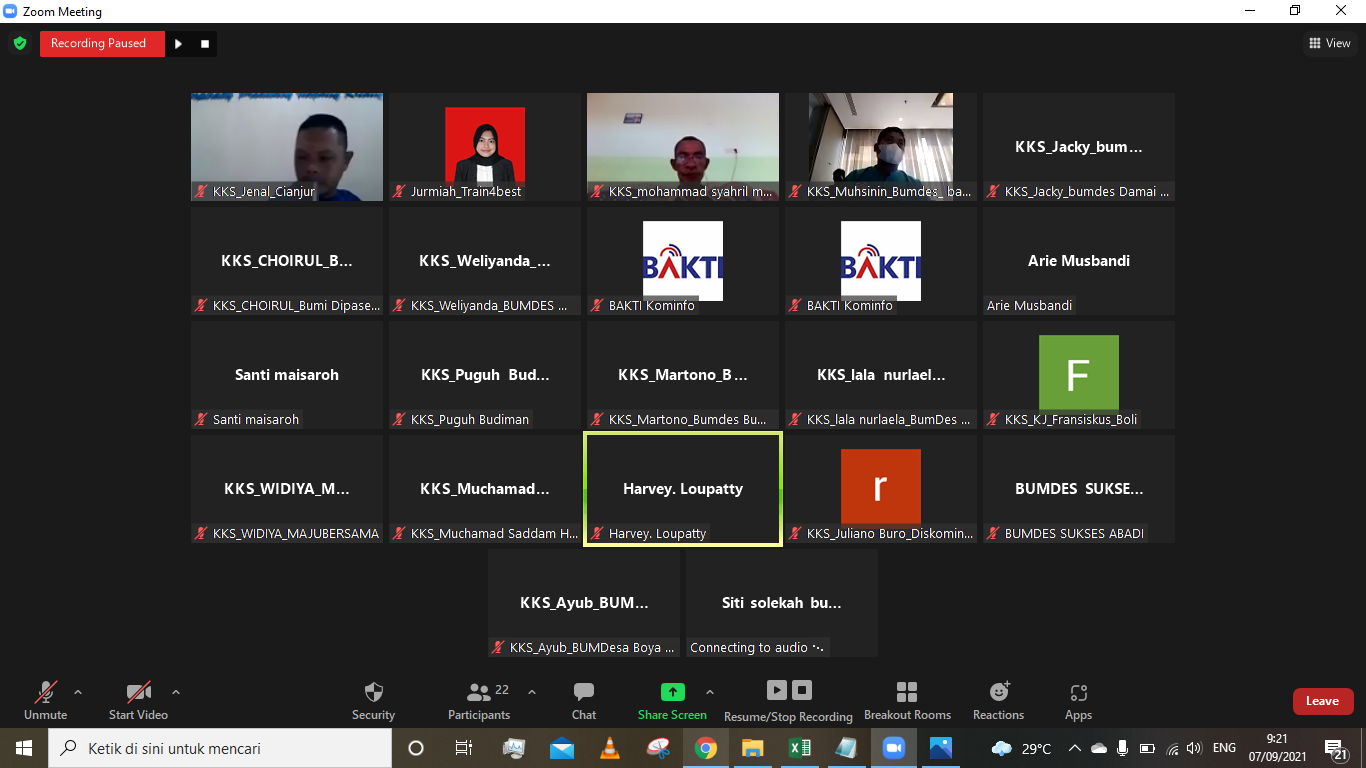The image size is (1366, 768).
Task: Click the green encryption shield icon
Action: [19, 43]
